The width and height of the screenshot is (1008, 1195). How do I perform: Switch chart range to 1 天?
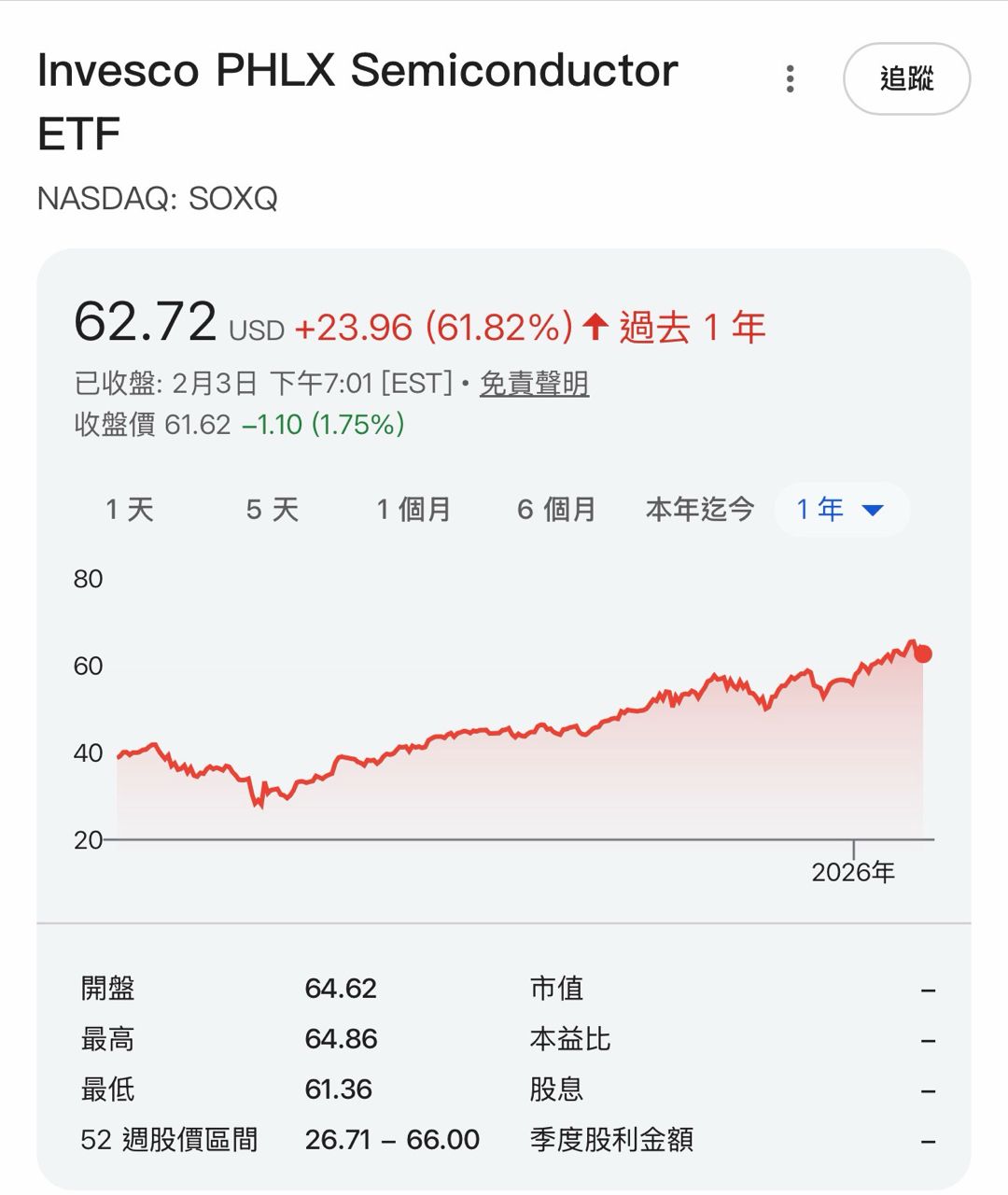click(x=130, y=510)
